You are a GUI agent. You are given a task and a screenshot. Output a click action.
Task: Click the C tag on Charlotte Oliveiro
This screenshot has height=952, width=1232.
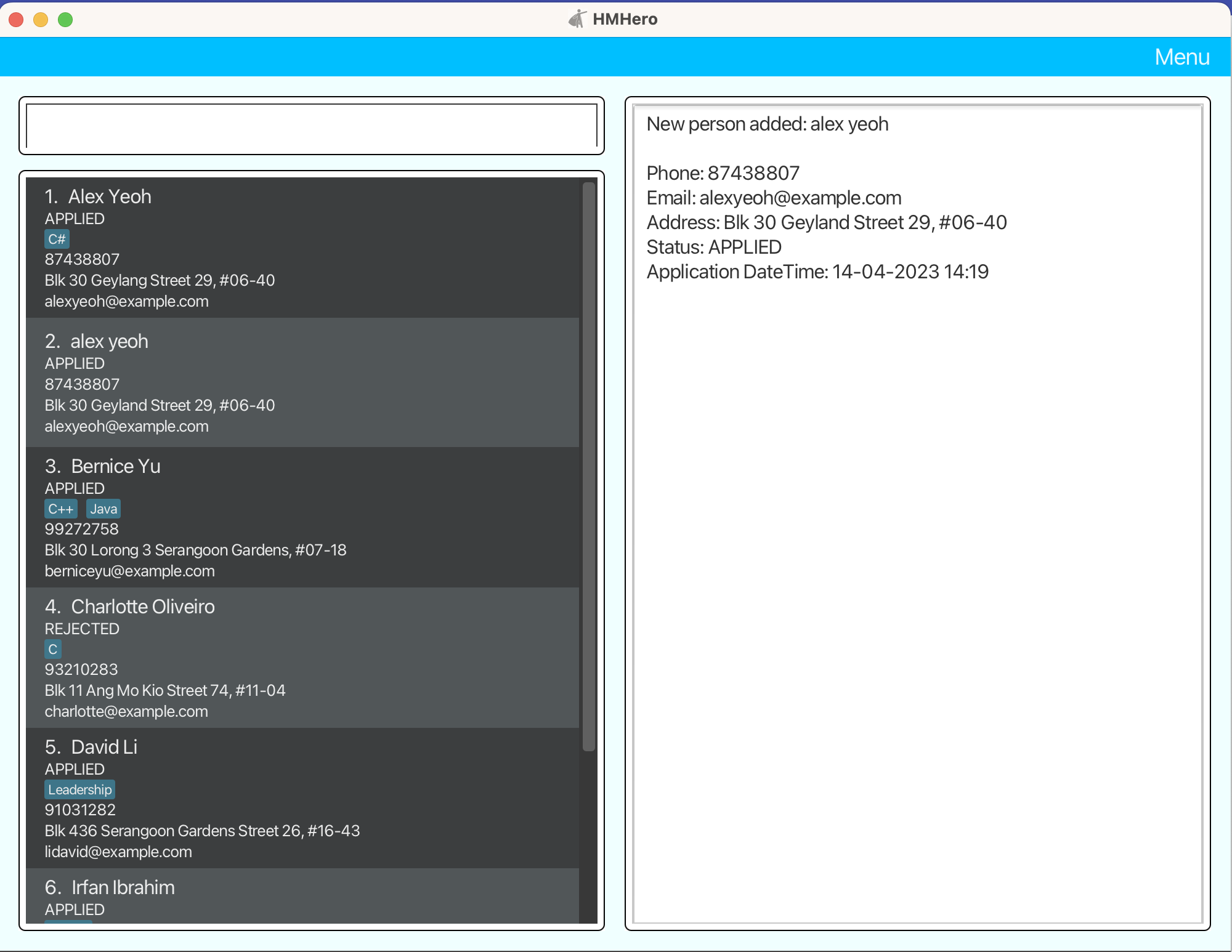53,649
